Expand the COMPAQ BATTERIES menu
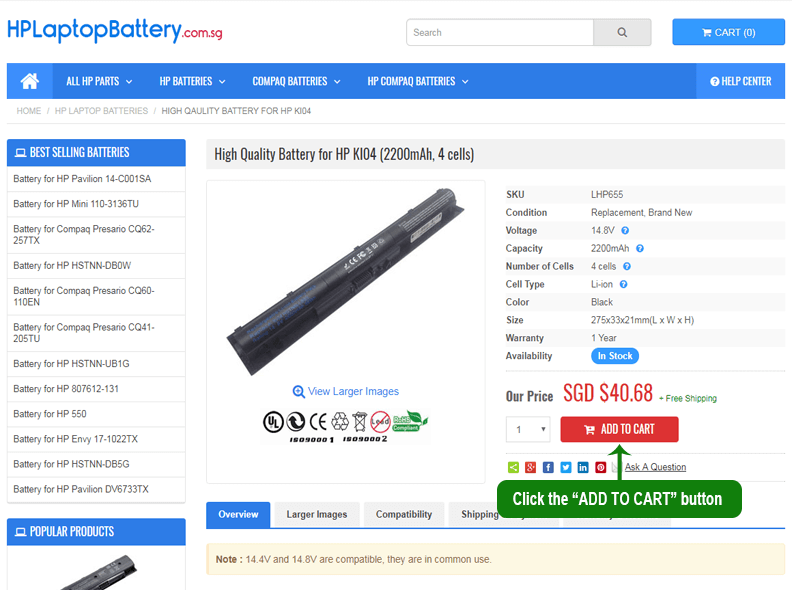 coord(296,81)
